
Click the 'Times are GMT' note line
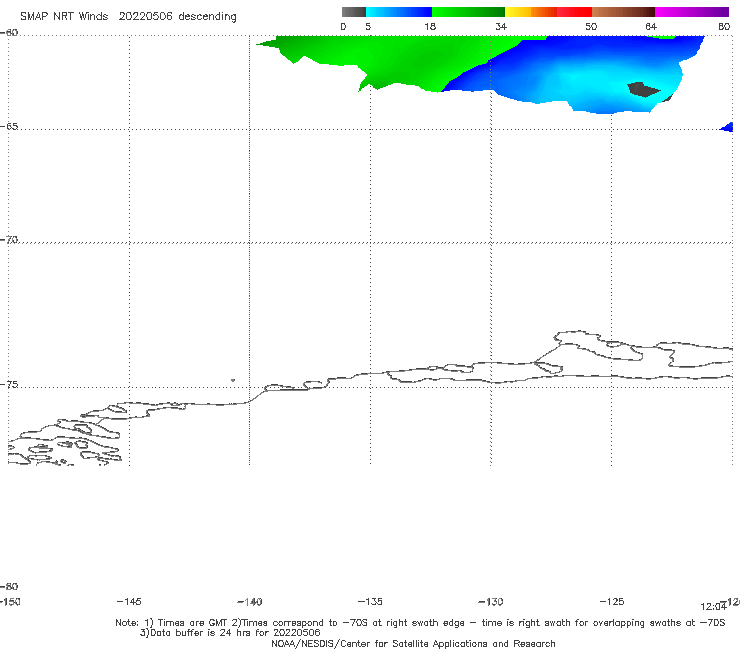click(x=420, y=623)
